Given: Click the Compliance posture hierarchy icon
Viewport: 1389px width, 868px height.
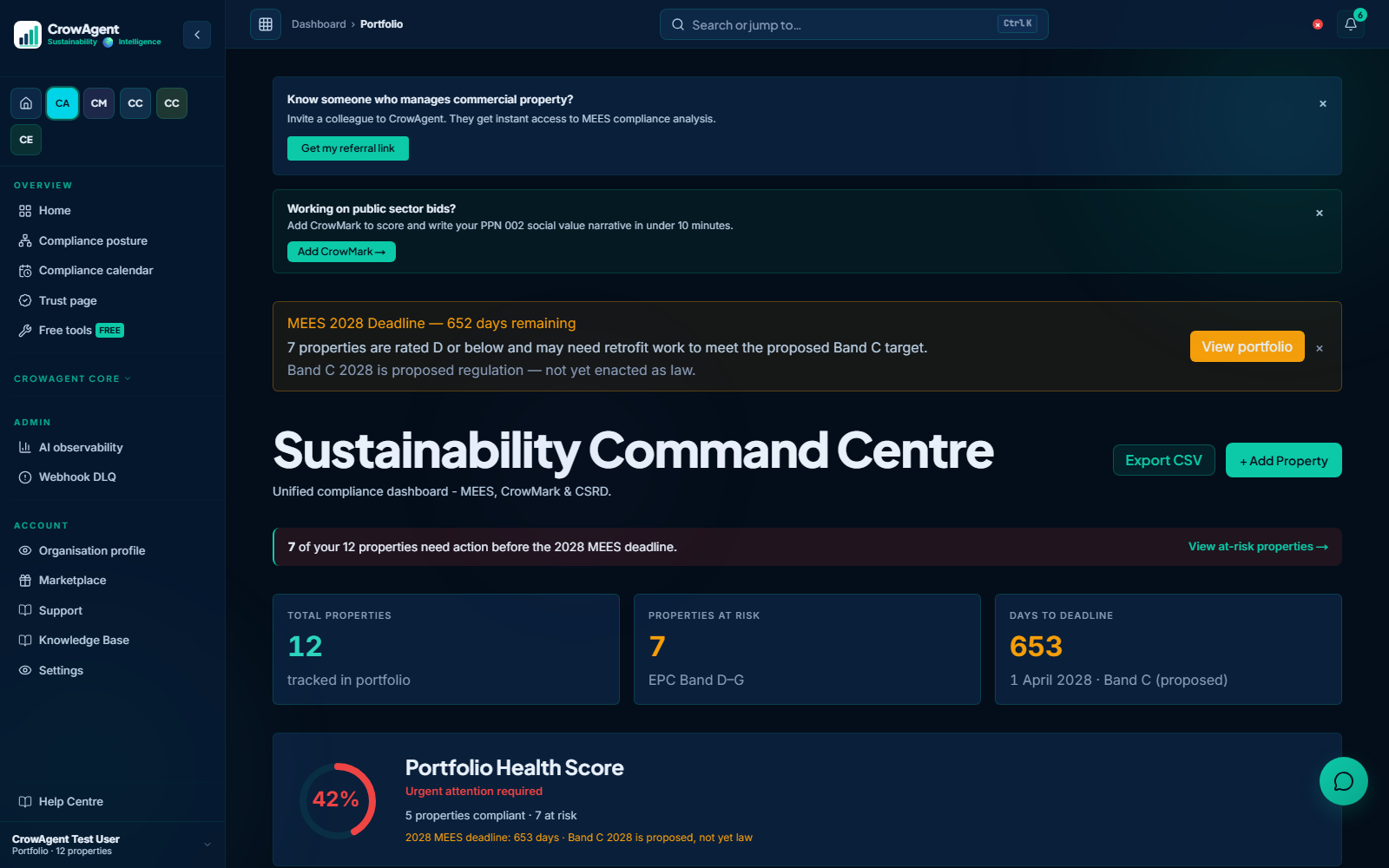Looking at the screenshot, I should pyautogui.click(x=25, y=240).
